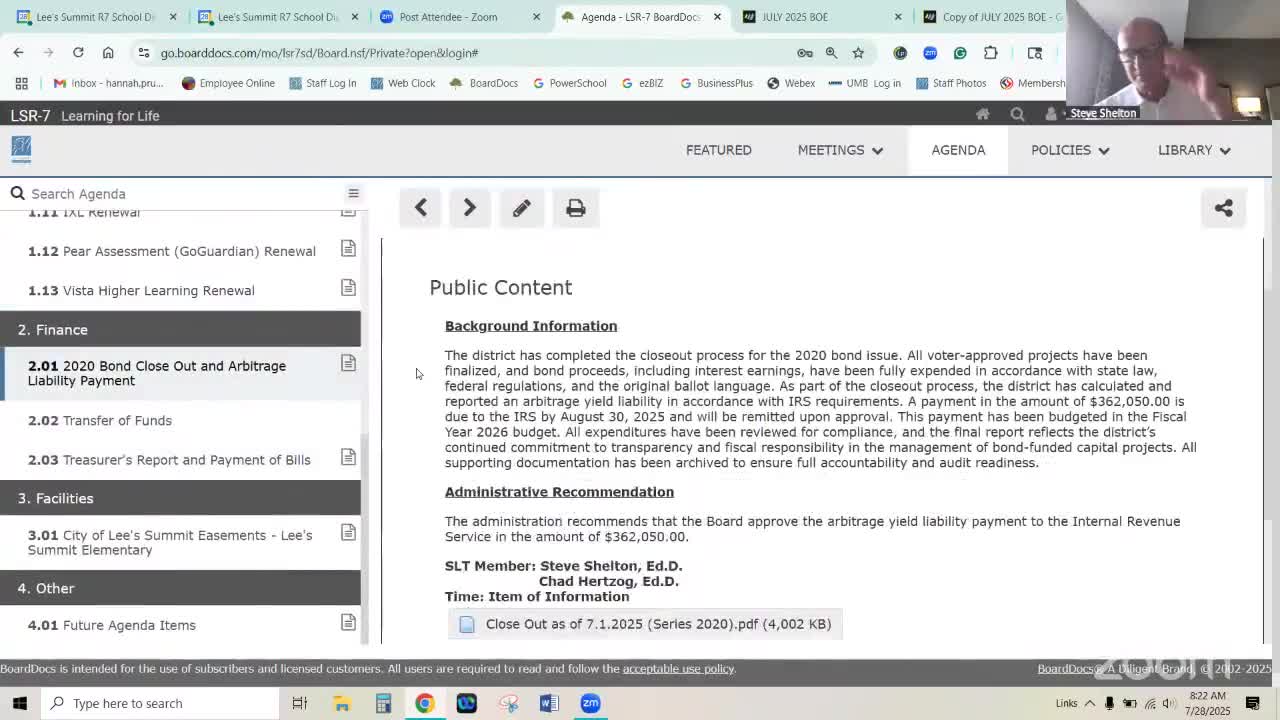Open the PowerSchool bookmark
This screenshot has height=720, width=1280.
569,83
